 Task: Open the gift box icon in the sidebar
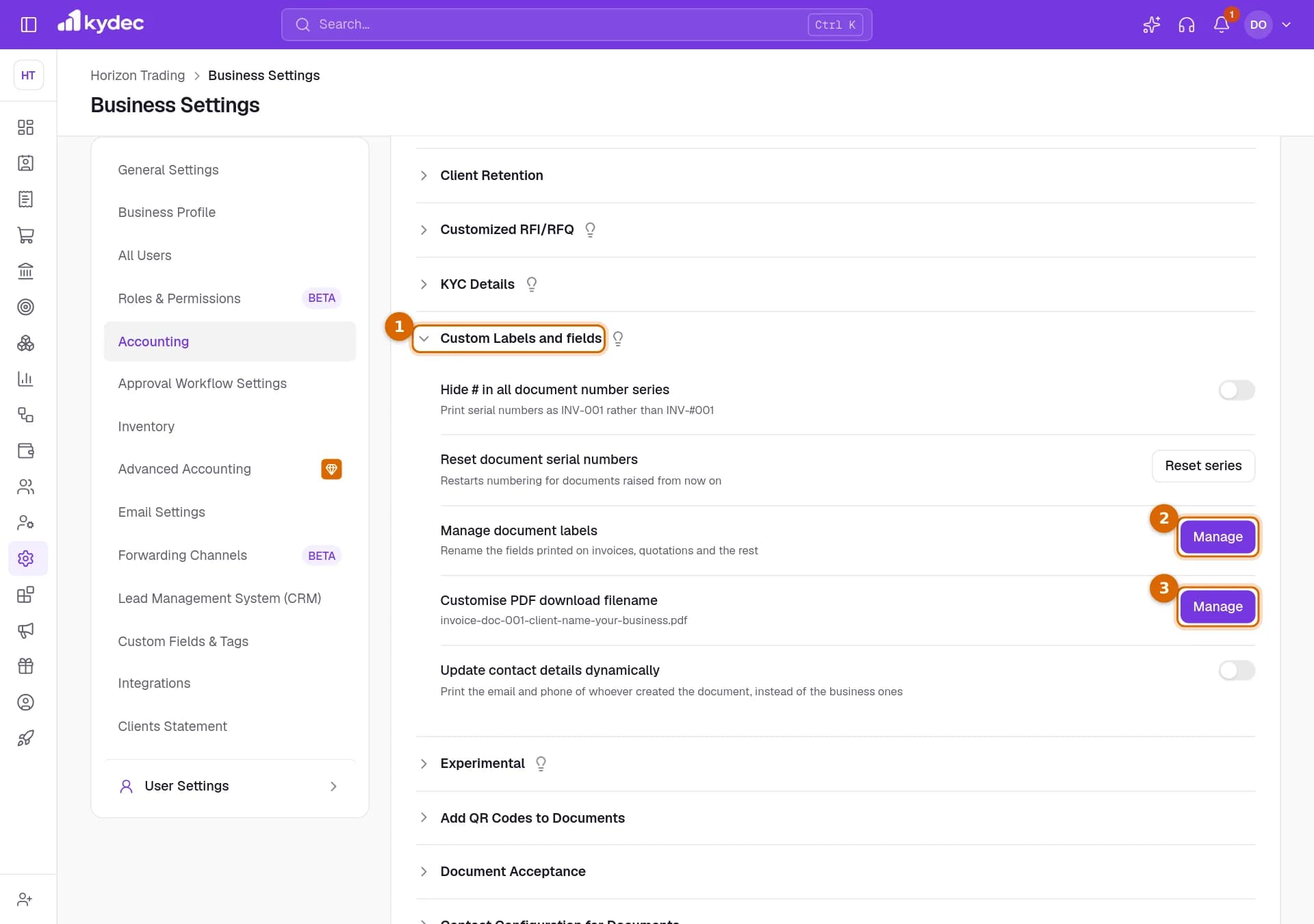[x=25, y=666]
